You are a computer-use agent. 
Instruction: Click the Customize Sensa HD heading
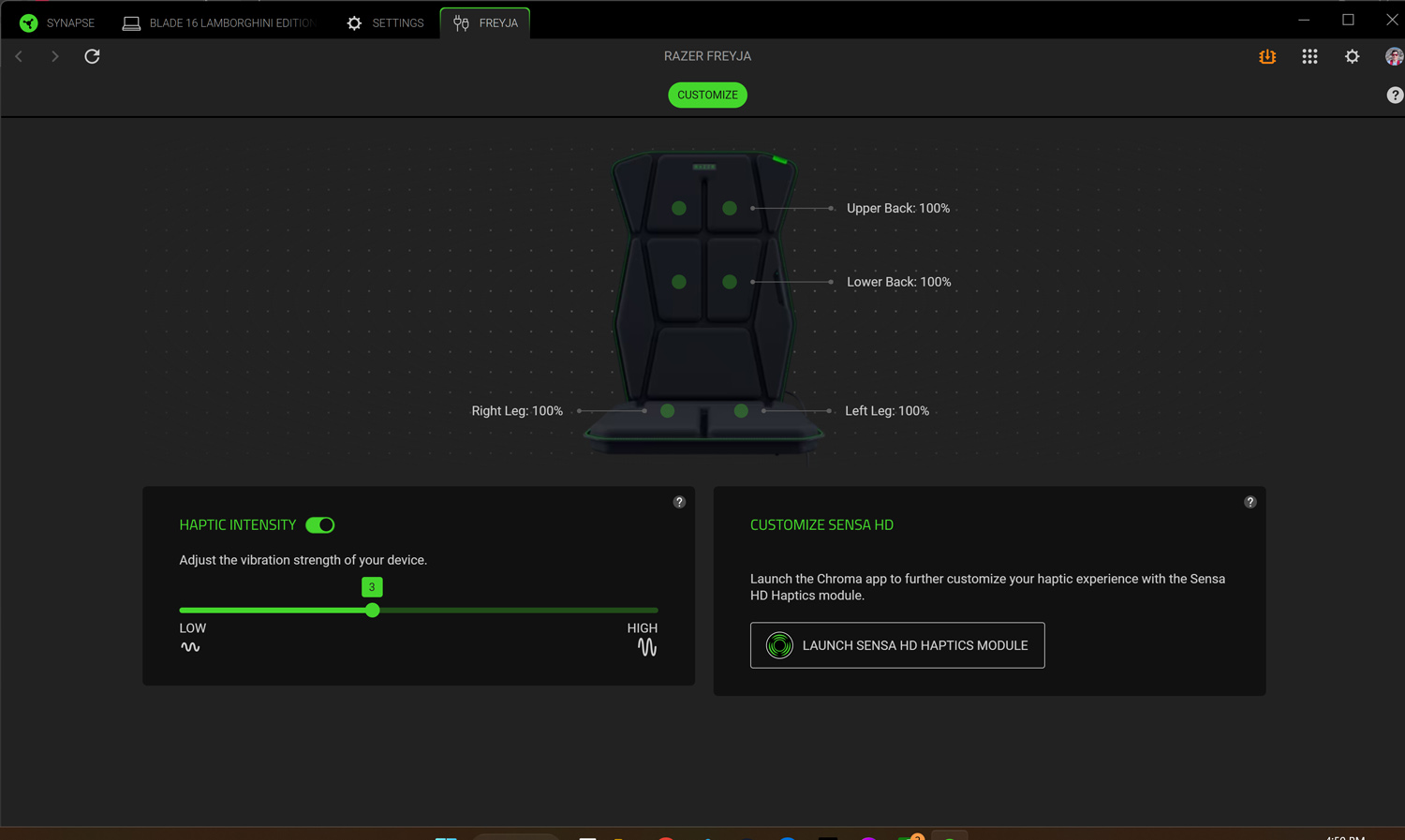[x=821, y=525]
